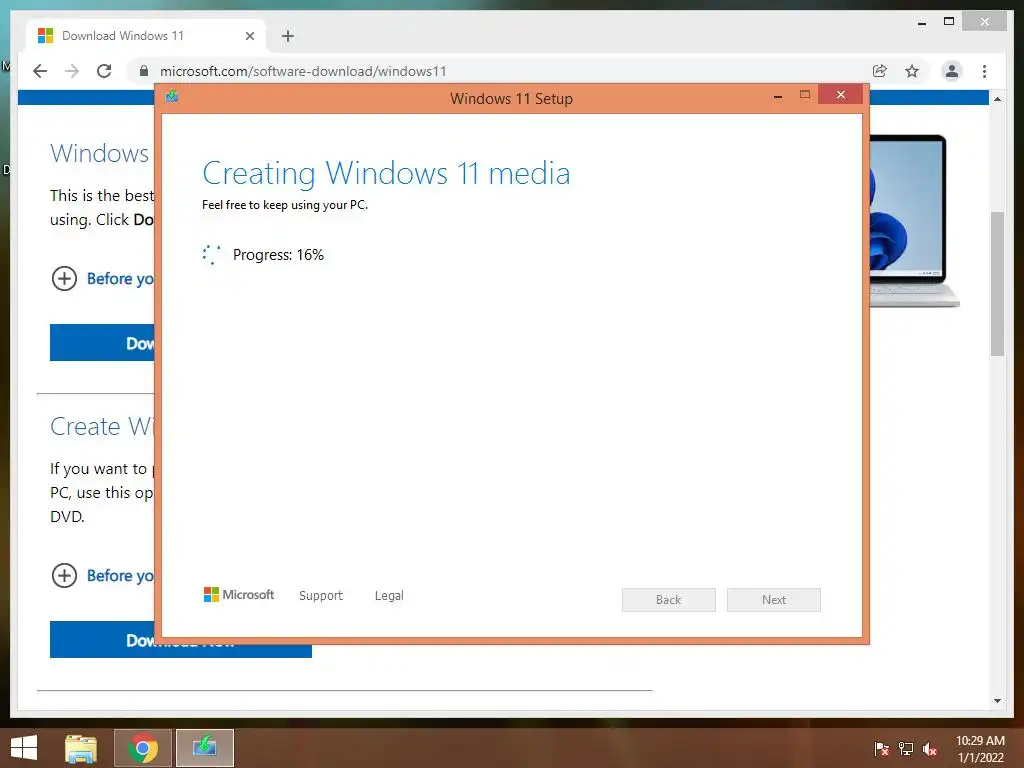Click the address bar URL
This screenshot has width=1024, height=768.
[x=303, y=71]
